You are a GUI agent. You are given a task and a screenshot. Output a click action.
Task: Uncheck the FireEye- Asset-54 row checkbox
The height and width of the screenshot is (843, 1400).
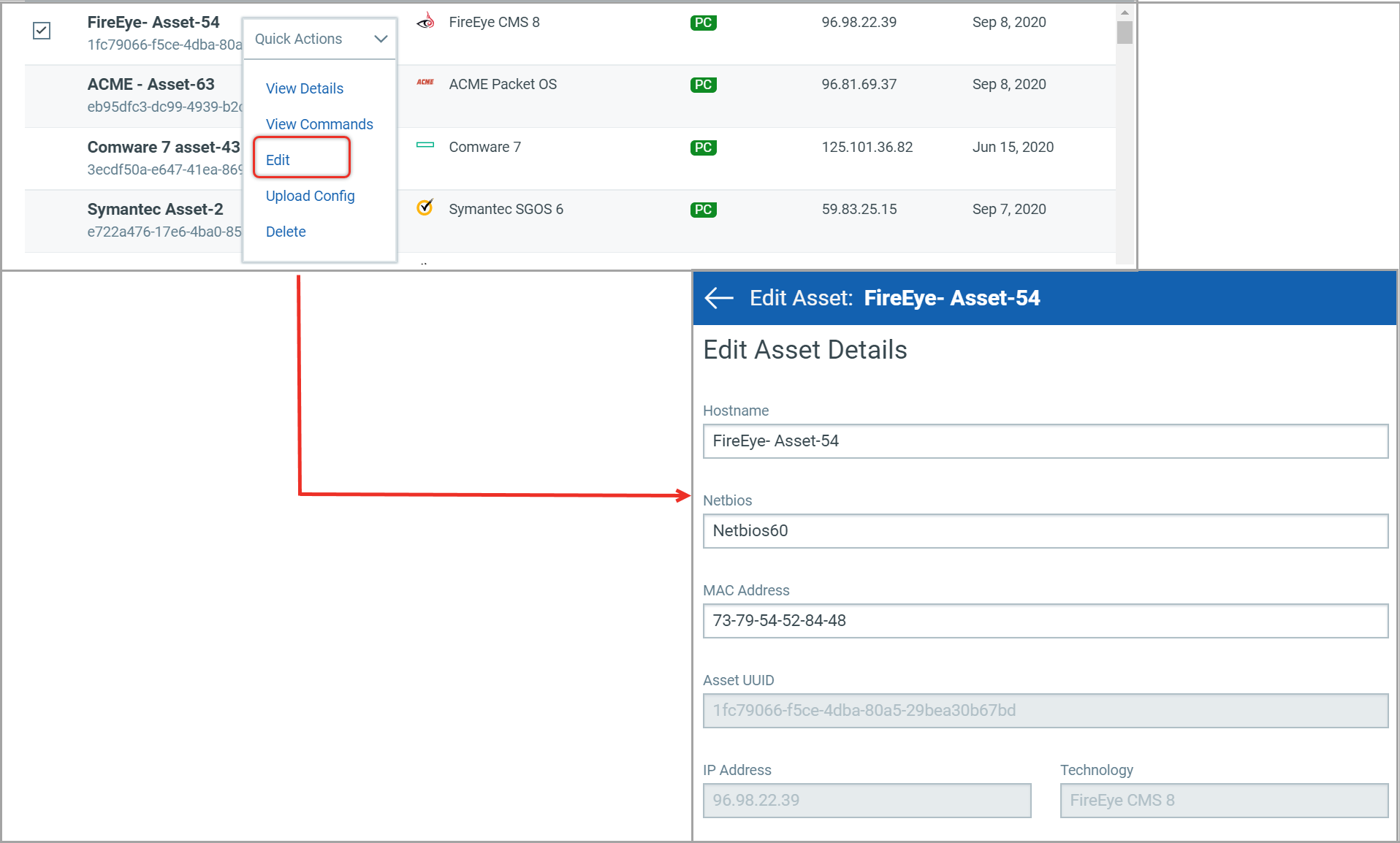[x=42, y=31]
